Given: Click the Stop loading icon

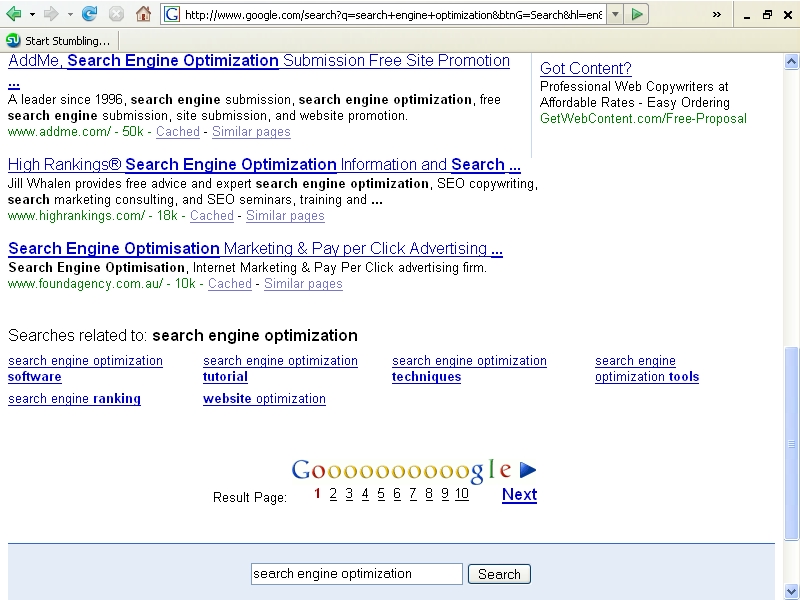Looking at the screenshot, I should [x=116, y=14].
